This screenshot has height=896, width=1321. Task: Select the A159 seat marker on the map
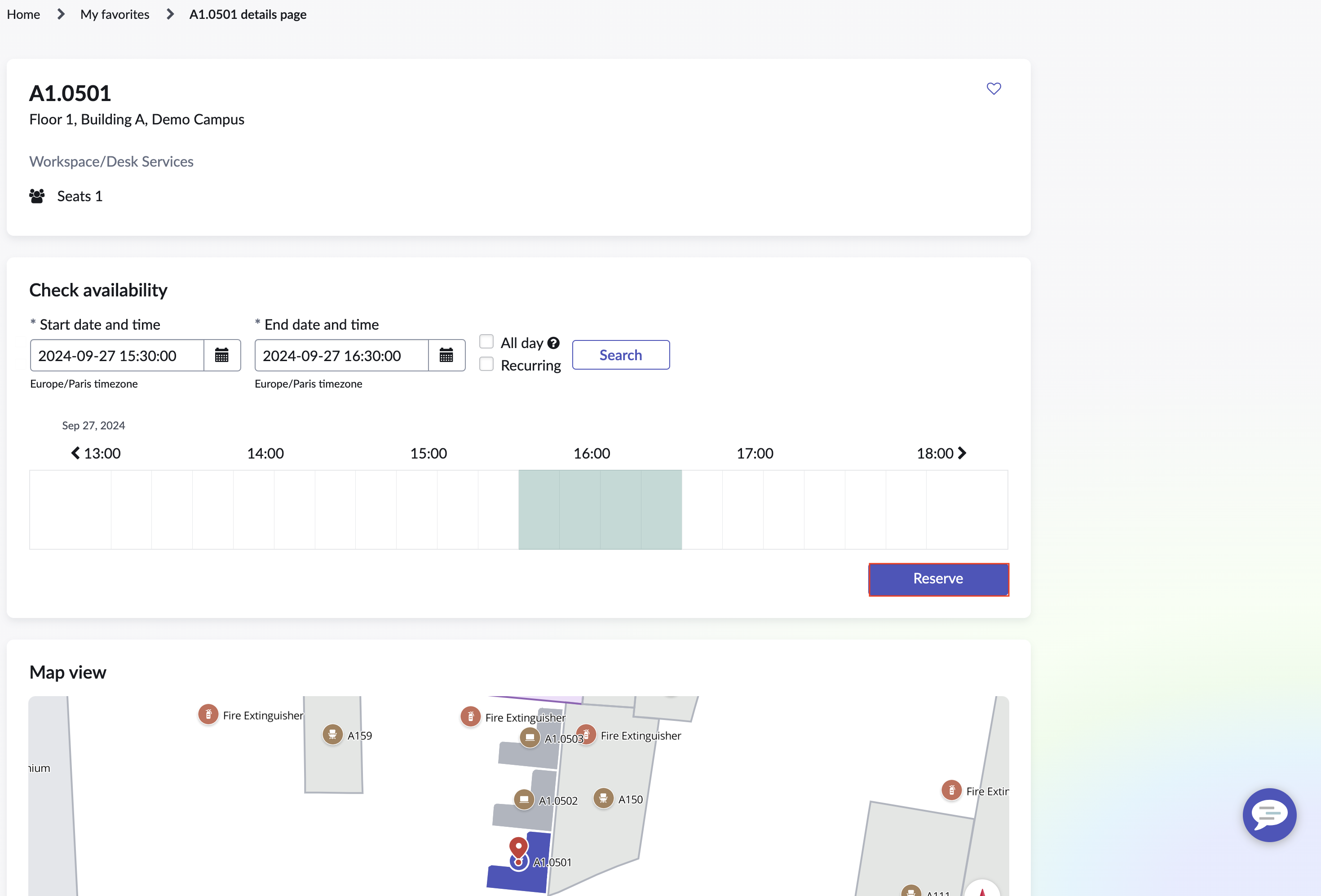point(332,734)
